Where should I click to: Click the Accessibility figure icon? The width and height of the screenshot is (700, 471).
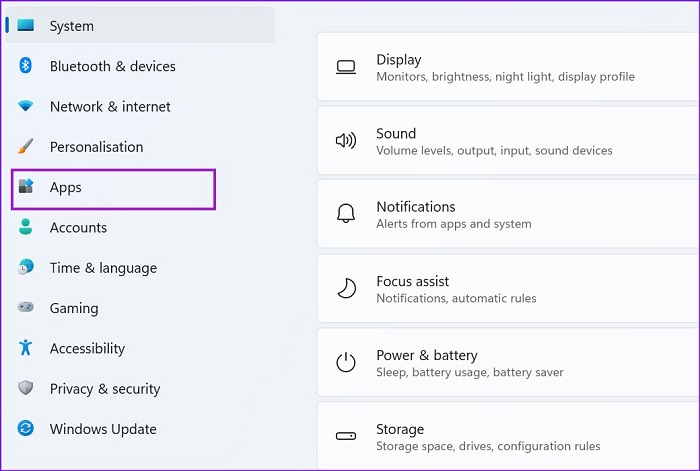(25, 347)
